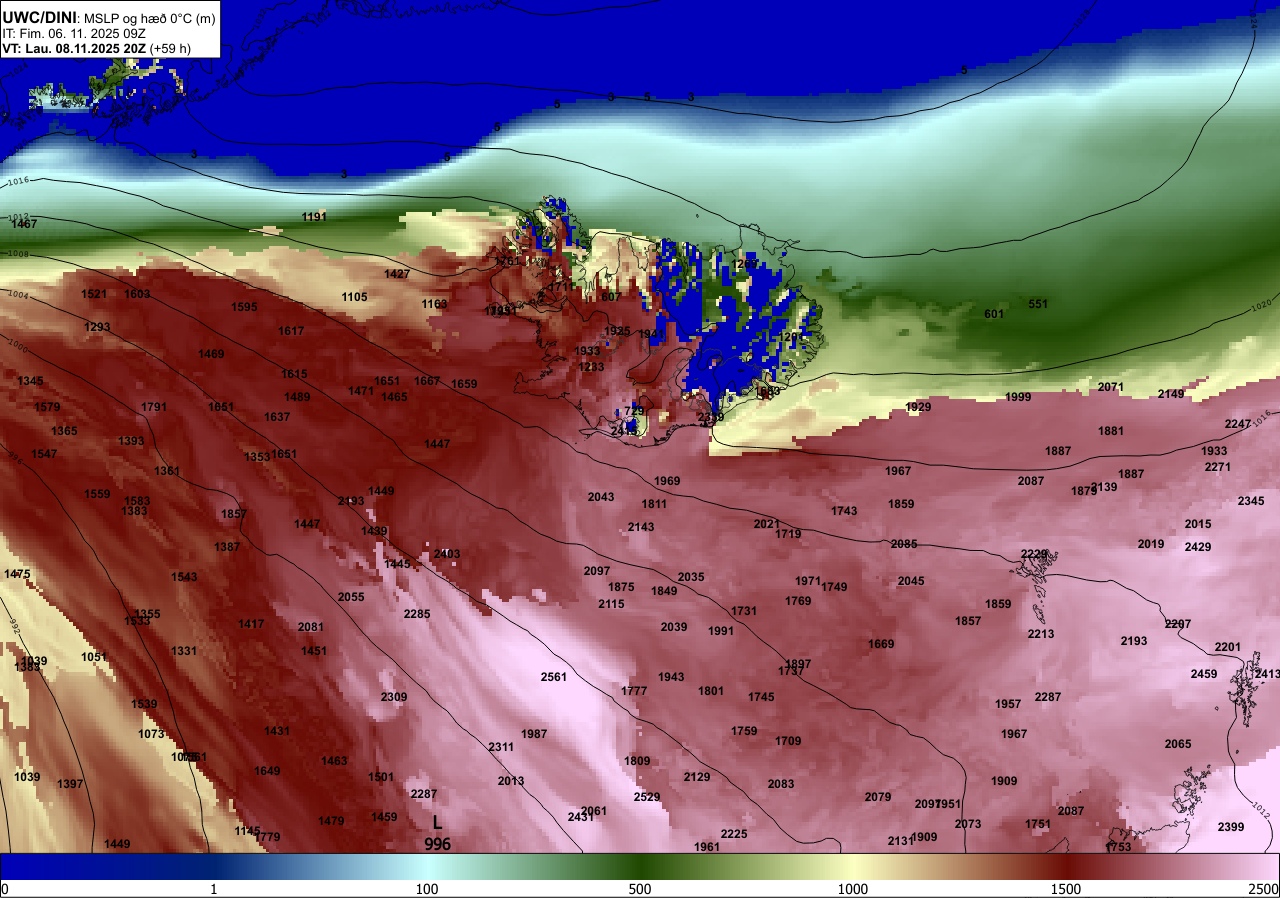This screenshot has height=898, width=1280.
Task: Click the 2431 height value
Action: click(x=581, y=817)
